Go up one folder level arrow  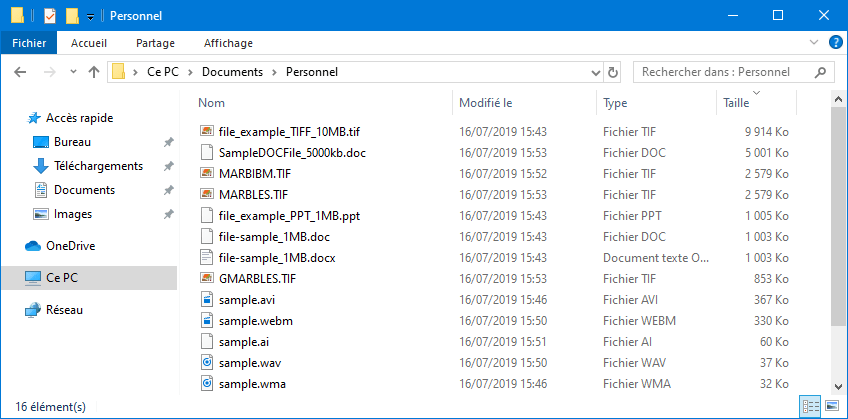tap(94, 72)
